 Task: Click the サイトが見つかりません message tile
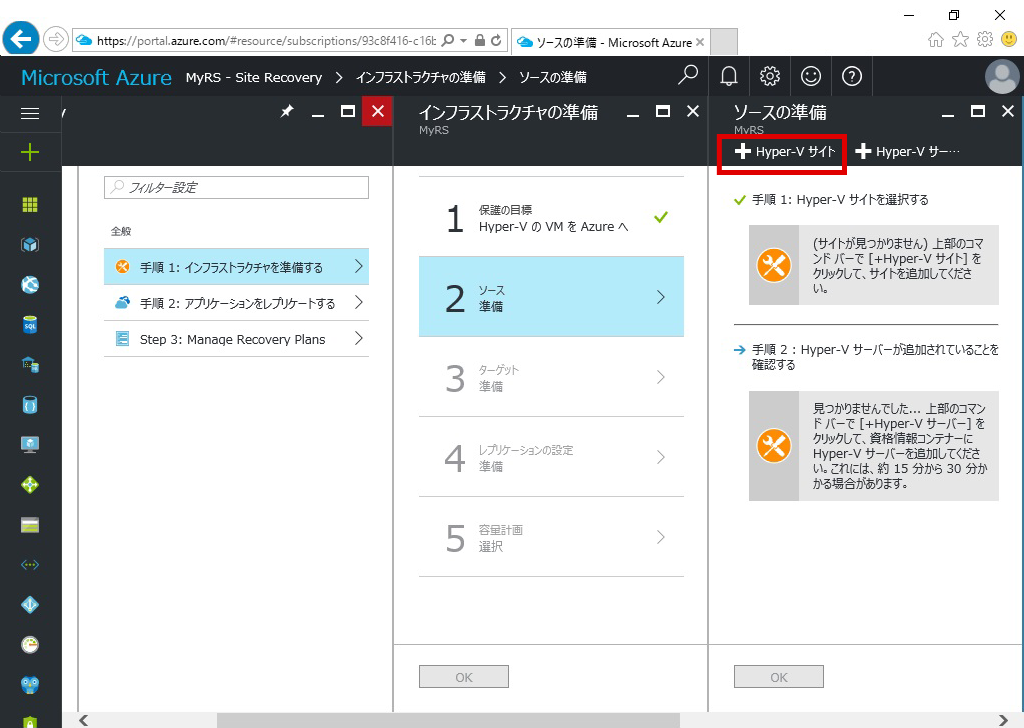(x=874, y=265)
